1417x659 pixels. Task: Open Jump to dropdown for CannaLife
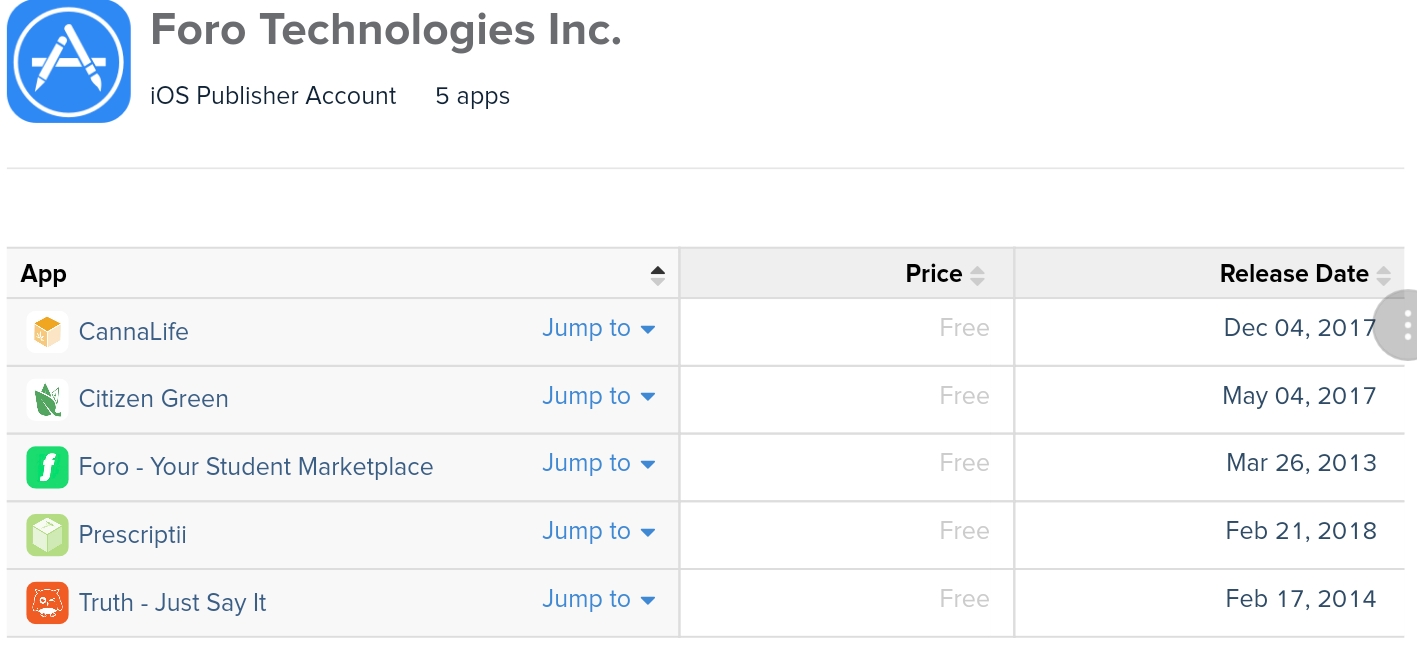pyautogui.click(x=598, y=329)
